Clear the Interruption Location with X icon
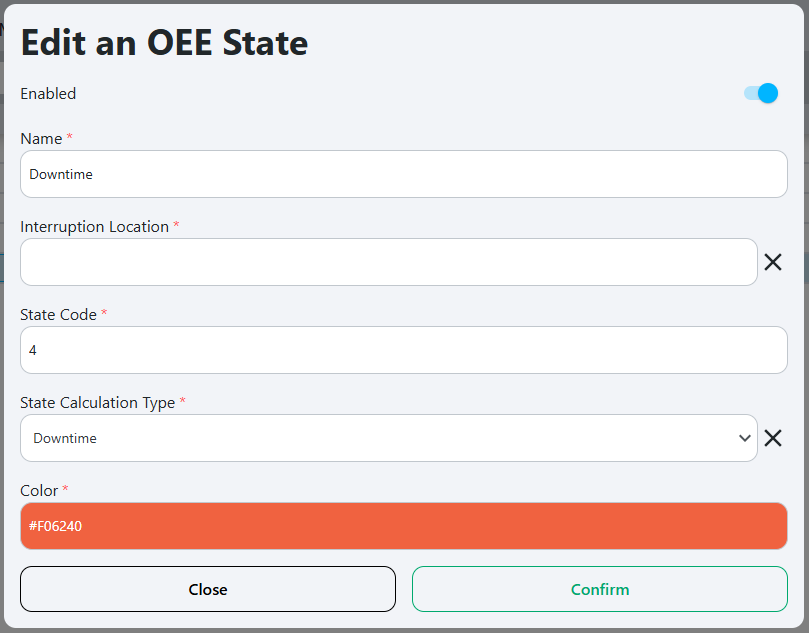This screenshot has height=633, width=809. click(x=773, y=262)
